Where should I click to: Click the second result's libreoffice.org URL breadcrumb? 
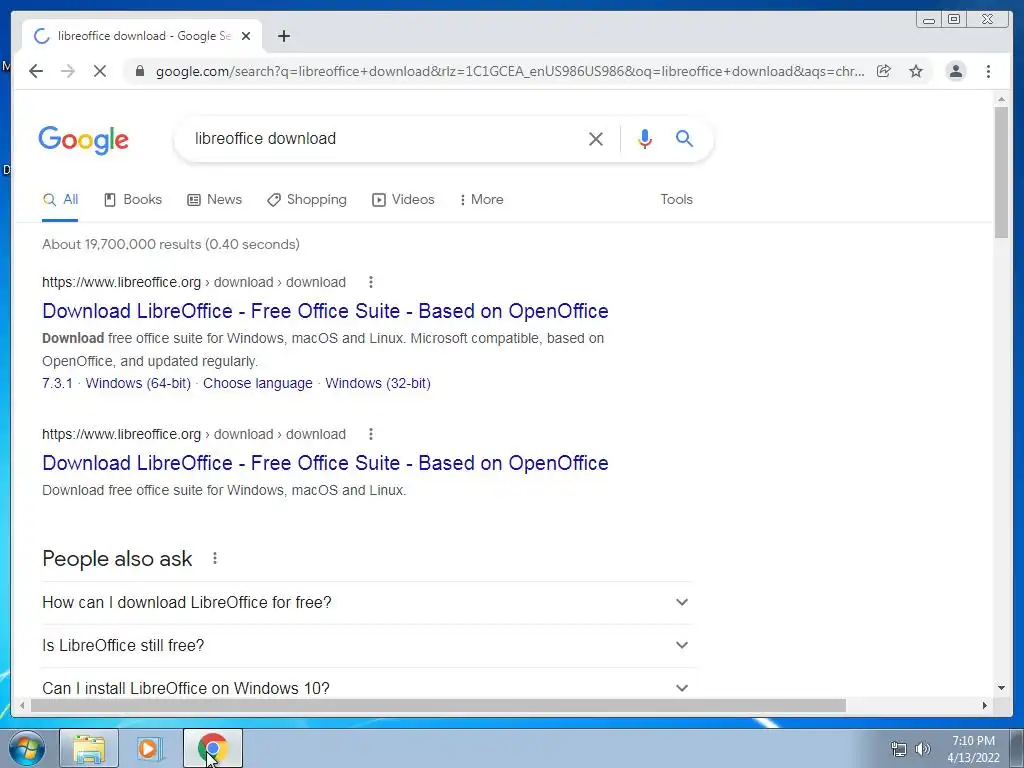click(194, 434)
